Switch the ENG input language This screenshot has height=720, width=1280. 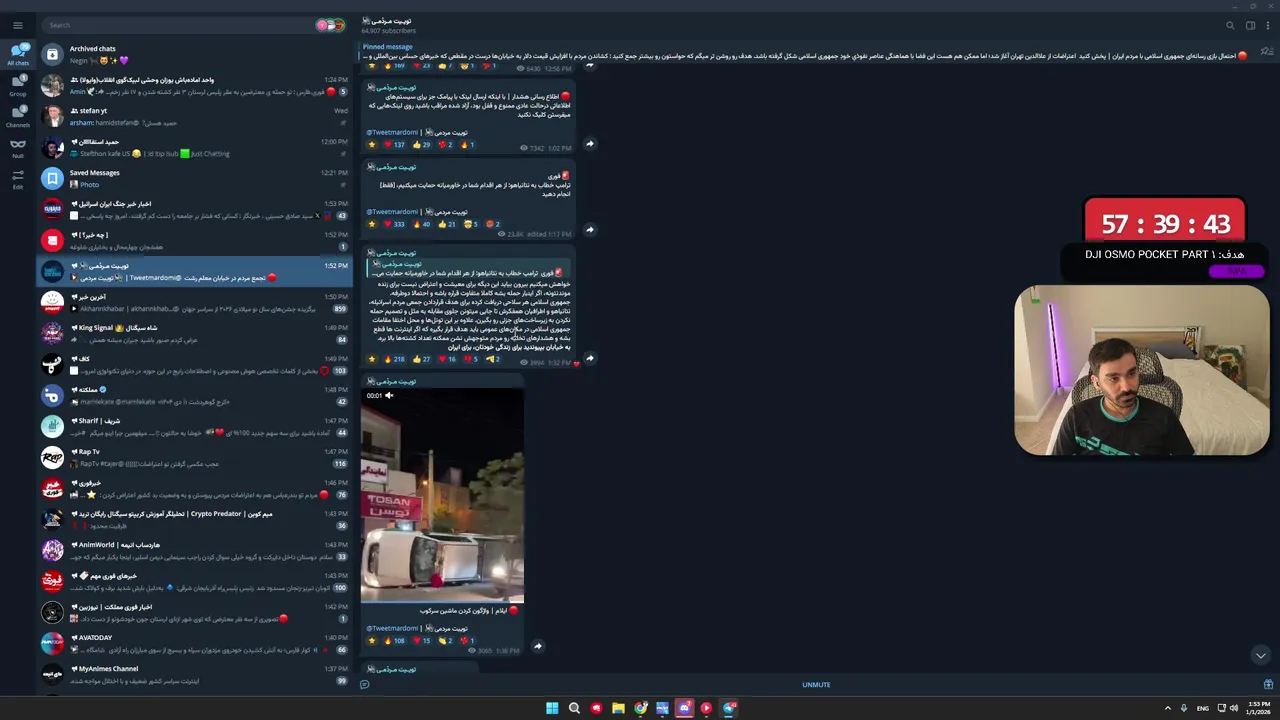click(x=1202, y=708)
